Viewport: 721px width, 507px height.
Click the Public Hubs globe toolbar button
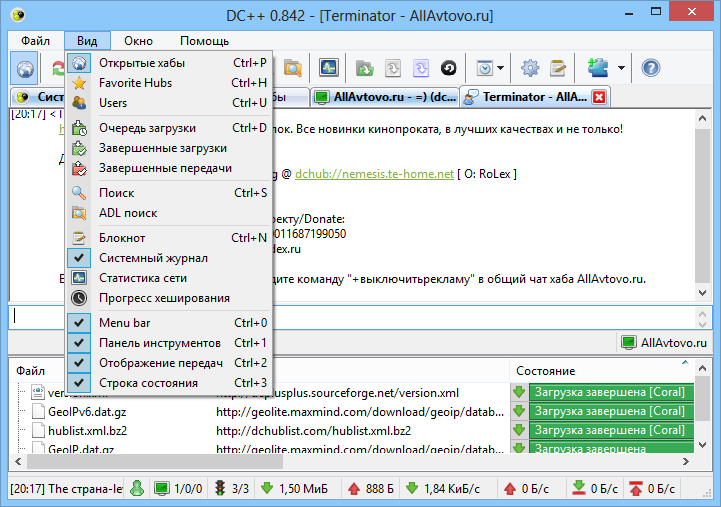(x=25, y=68)
